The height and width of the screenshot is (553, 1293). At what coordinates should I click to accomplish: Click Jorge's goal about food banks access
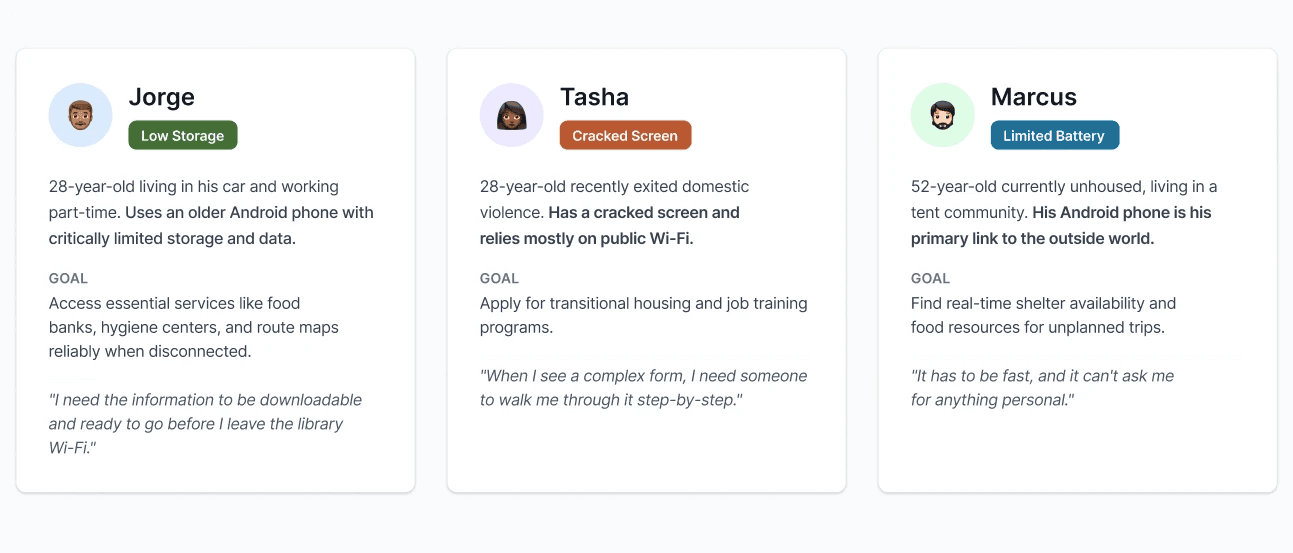pyautogui.click(x=194, y=327)
